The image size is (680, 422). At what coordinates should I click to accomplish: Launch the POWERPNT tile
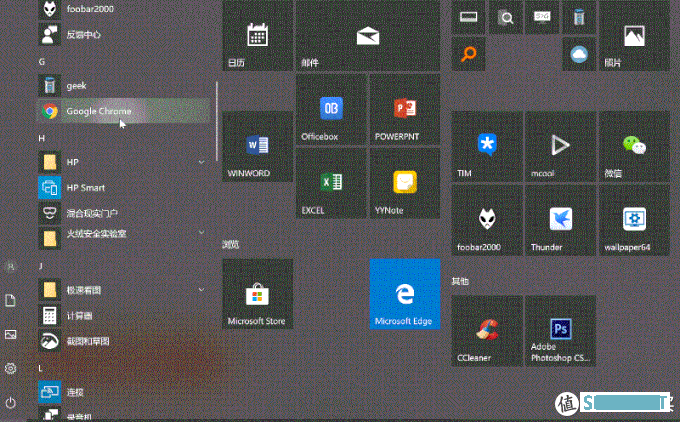click(x=405, y=109)
